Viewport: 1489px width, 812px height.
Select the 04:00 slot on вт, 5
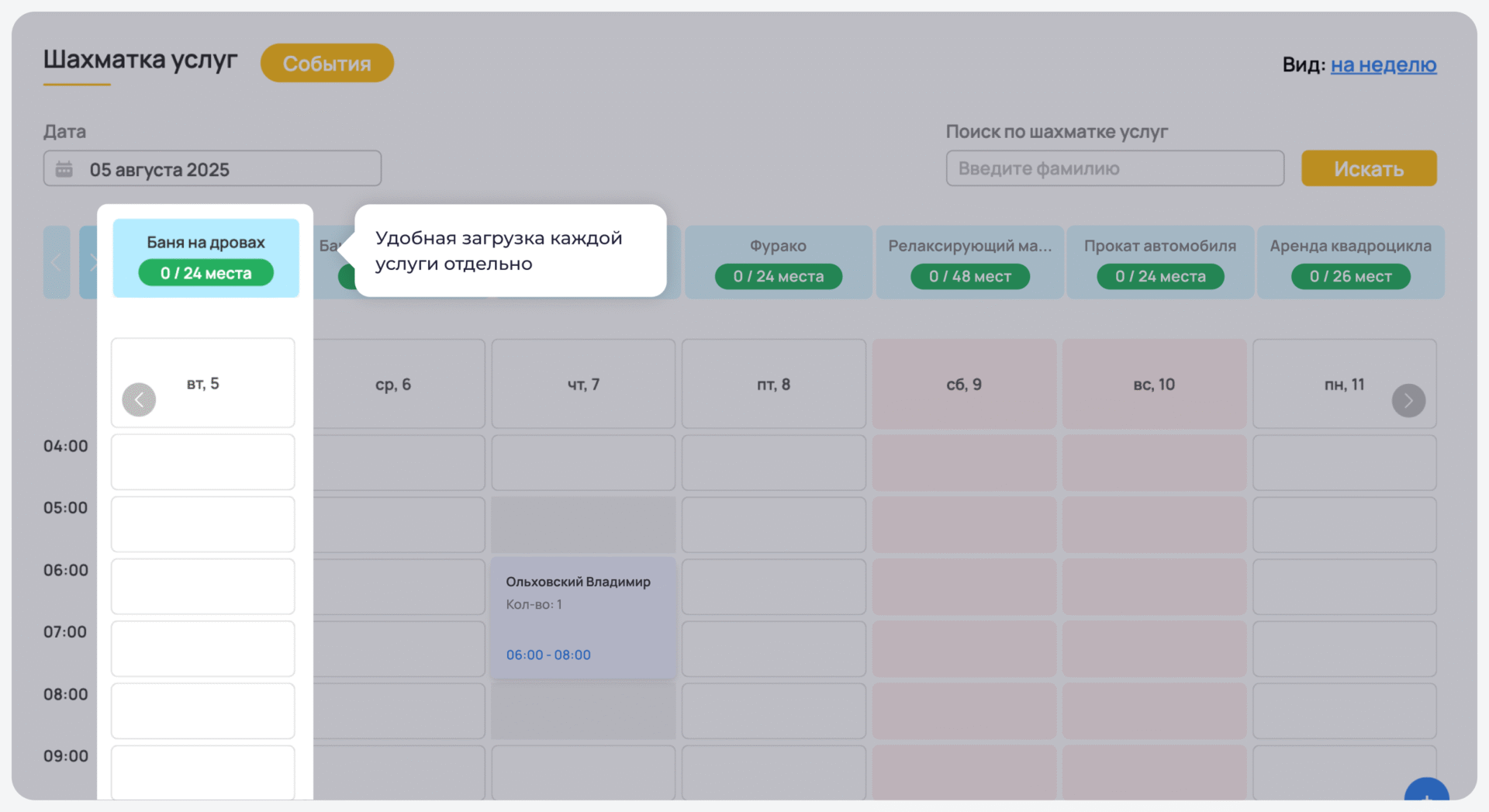pos(202,462)
